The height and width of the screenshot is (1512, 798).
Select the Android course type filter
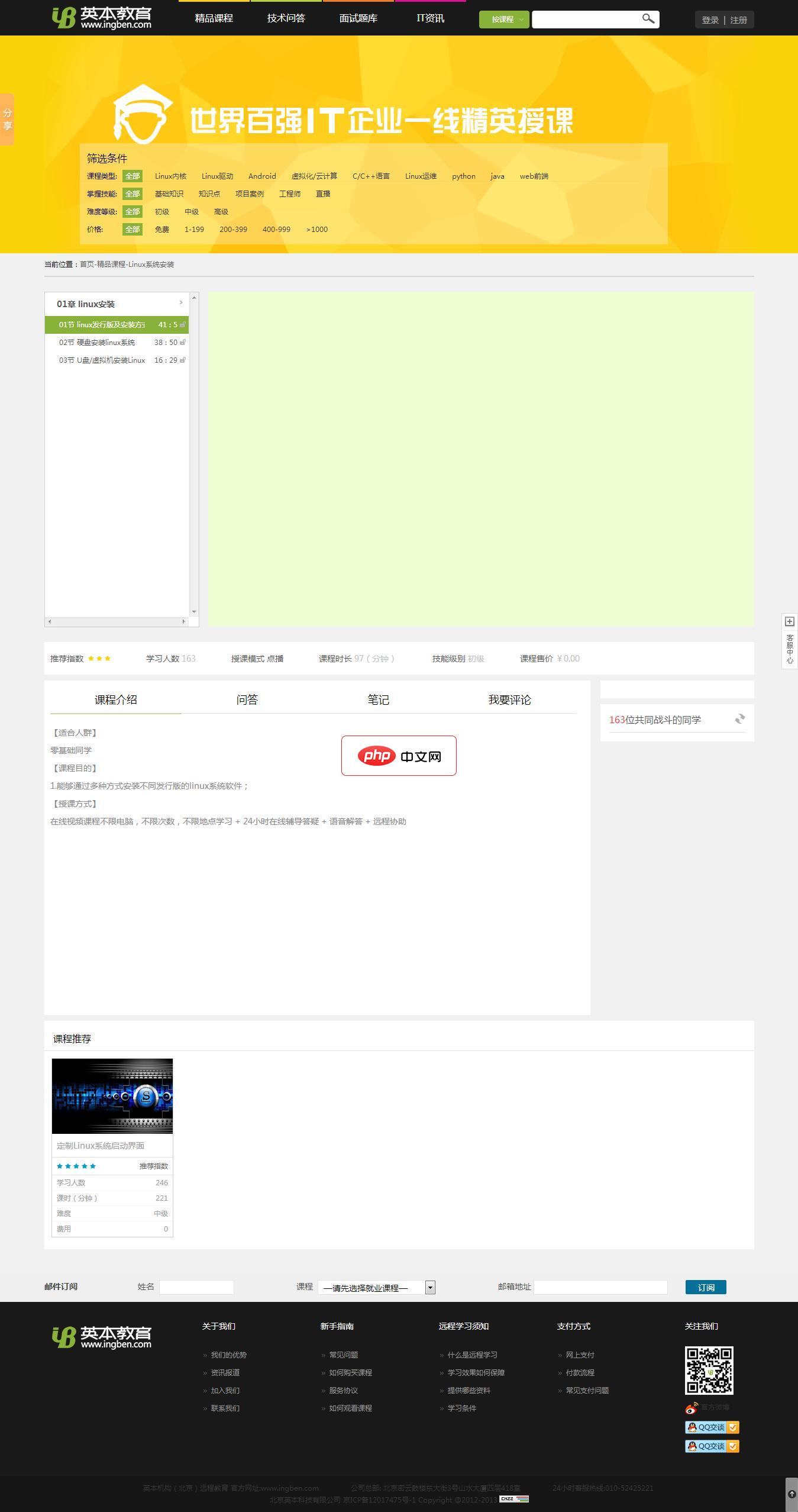click(x=262, y=176)
